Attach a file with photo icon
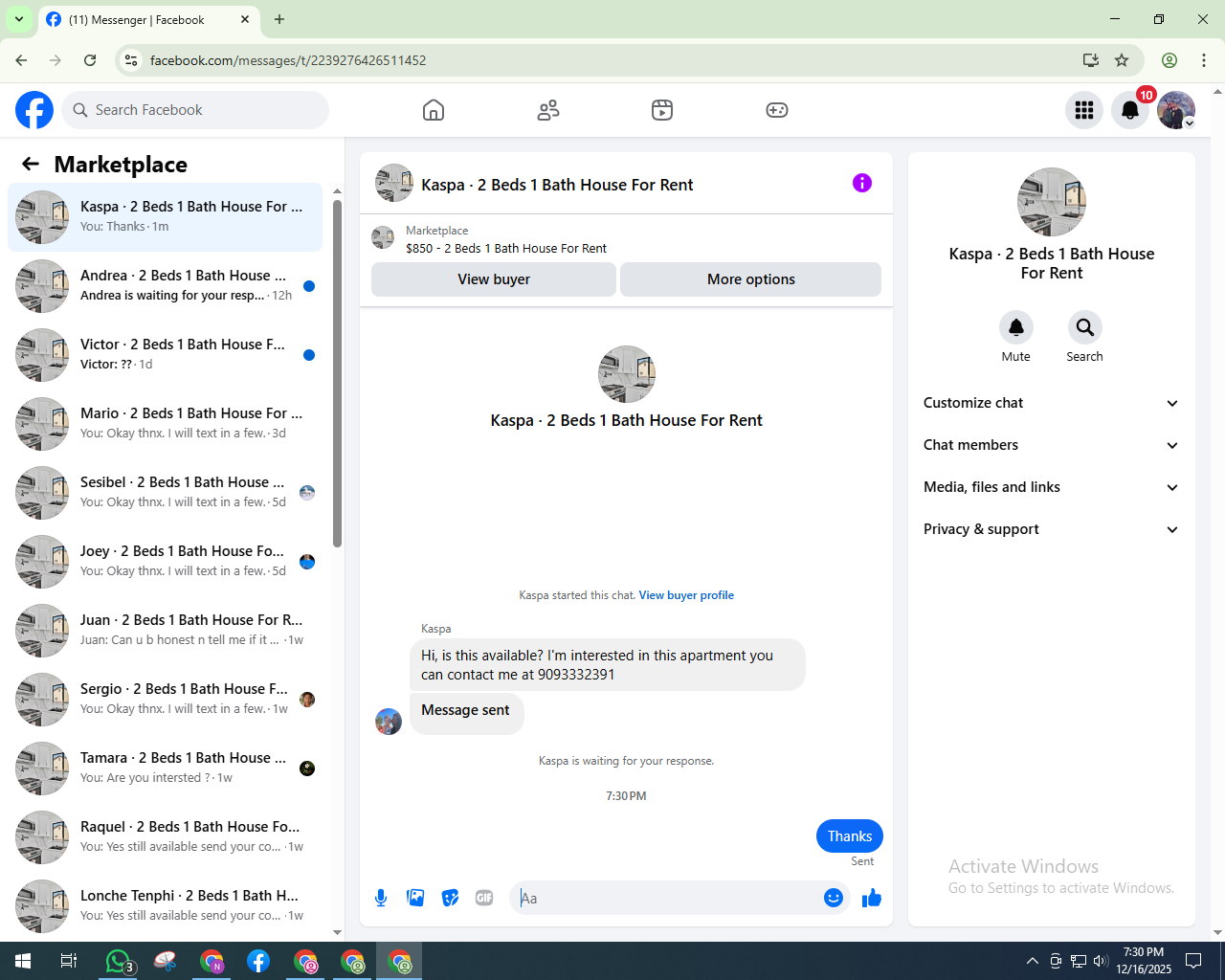1225x980 pixels. coord(415,898)
